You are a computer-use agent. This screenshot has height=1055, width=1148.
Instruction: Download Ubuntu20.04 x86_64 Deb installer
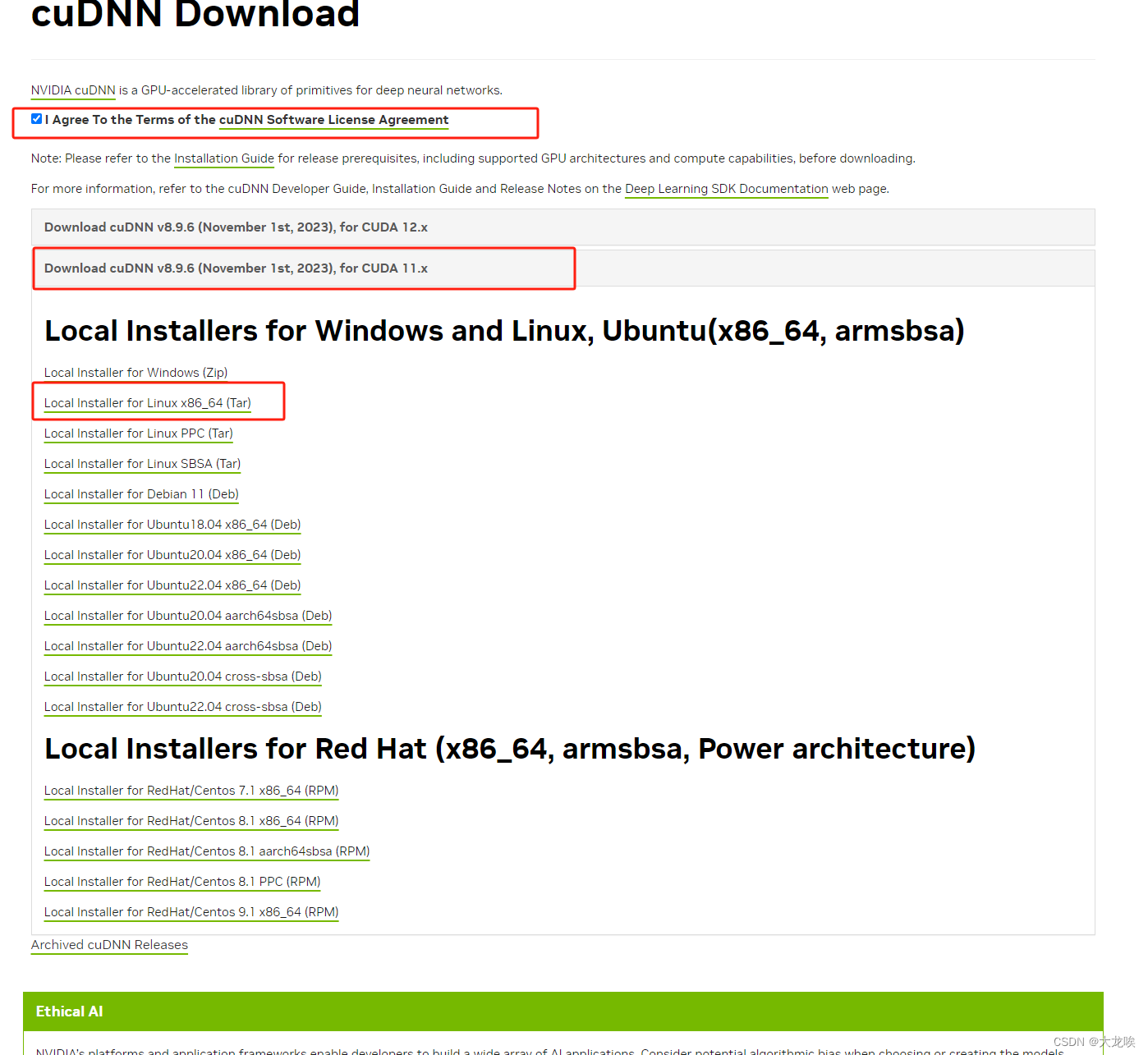click(x=172, y=555)
